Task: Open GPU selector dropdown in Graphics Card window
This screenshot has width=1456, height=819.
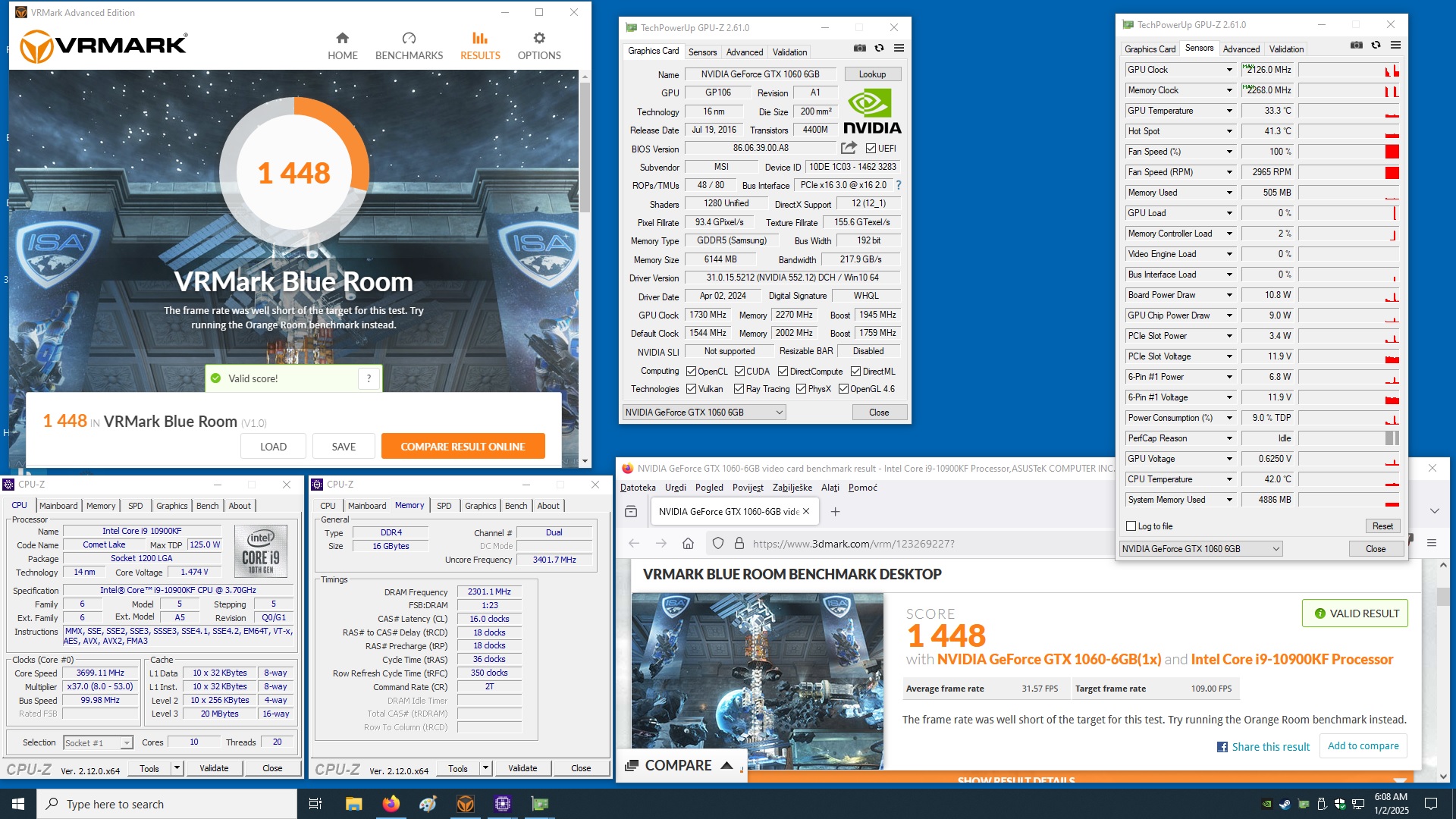Action: tap(704, 413)
